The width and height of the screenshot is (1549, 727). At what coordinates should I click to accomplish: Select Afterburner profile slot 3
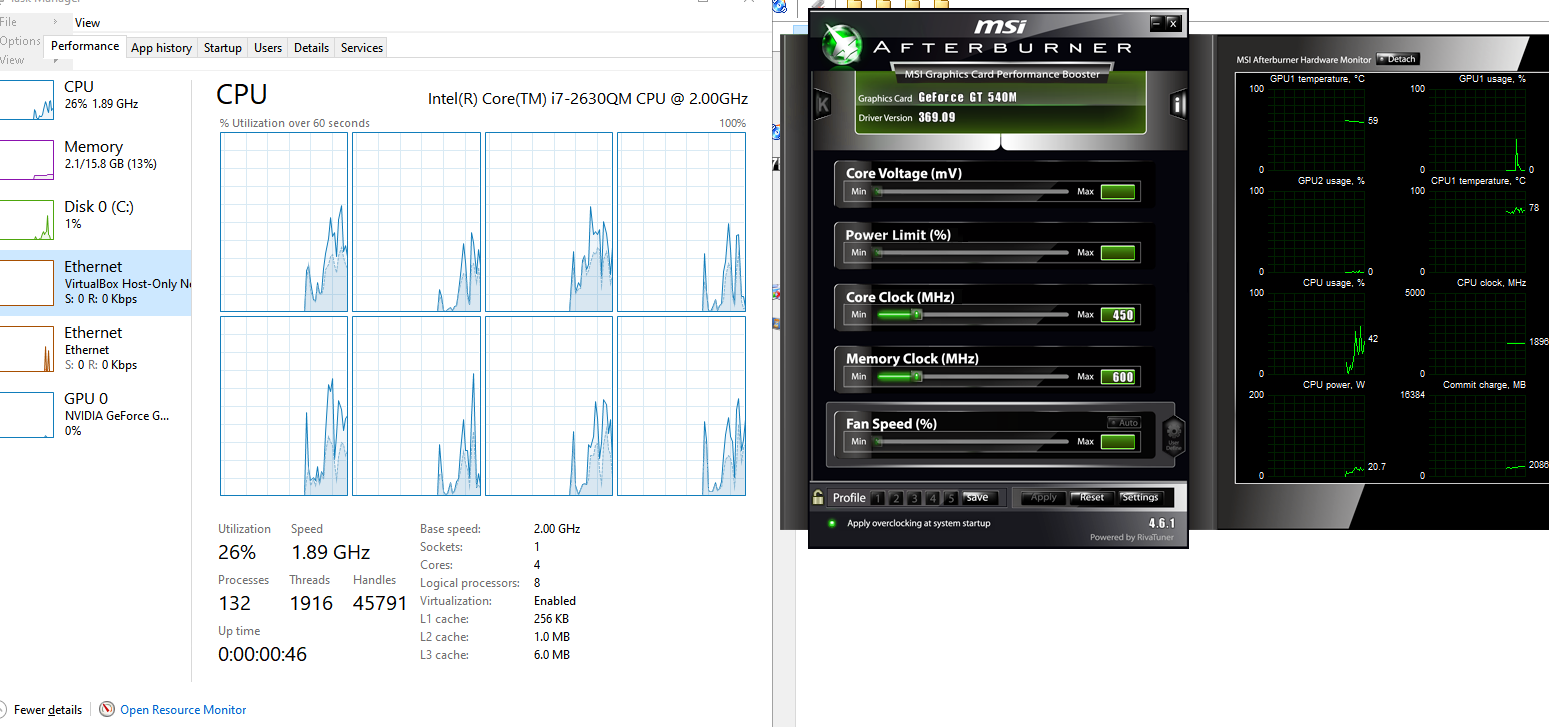click(x=914, y=498)
